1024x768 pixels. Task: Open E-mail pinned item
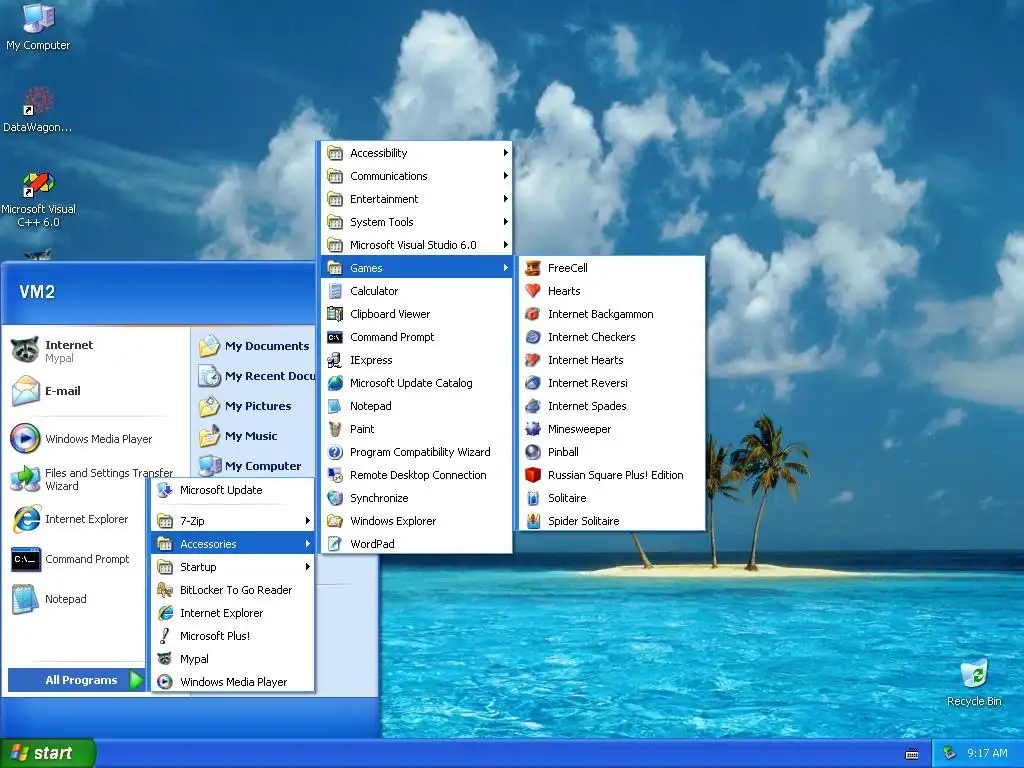point(95,391)
